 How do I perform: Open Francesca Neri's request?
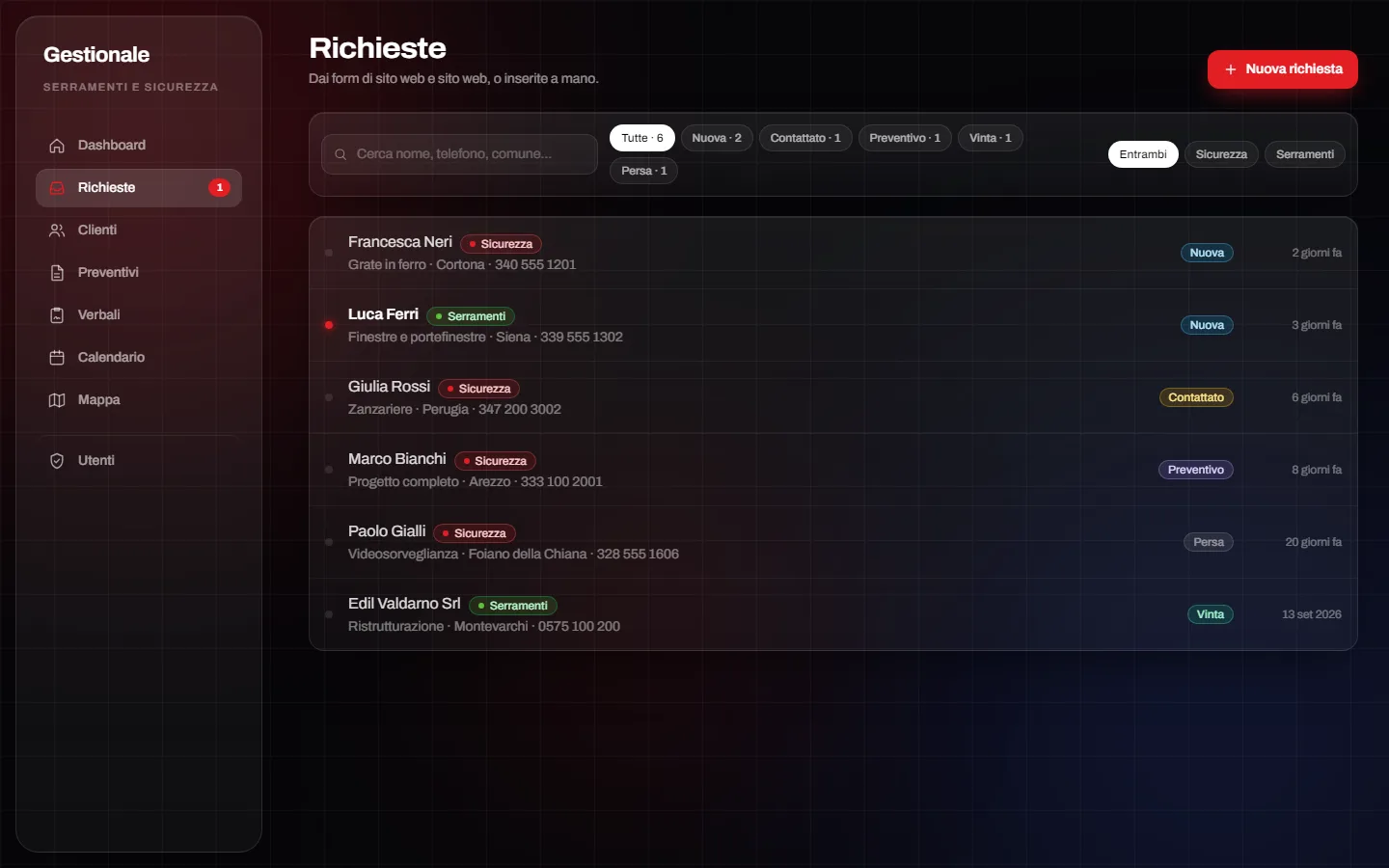point(833,253)
